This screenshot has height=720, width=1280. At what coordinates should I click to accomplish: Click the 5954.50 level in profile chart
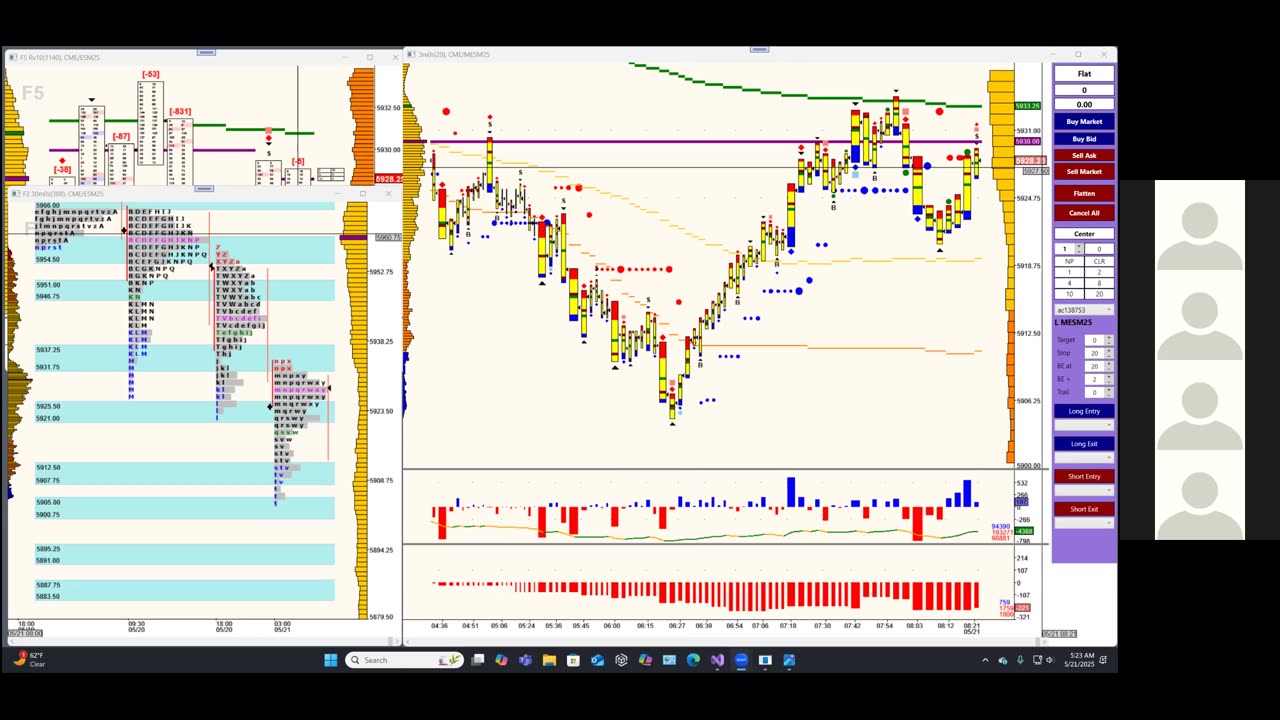coord(48,259)
